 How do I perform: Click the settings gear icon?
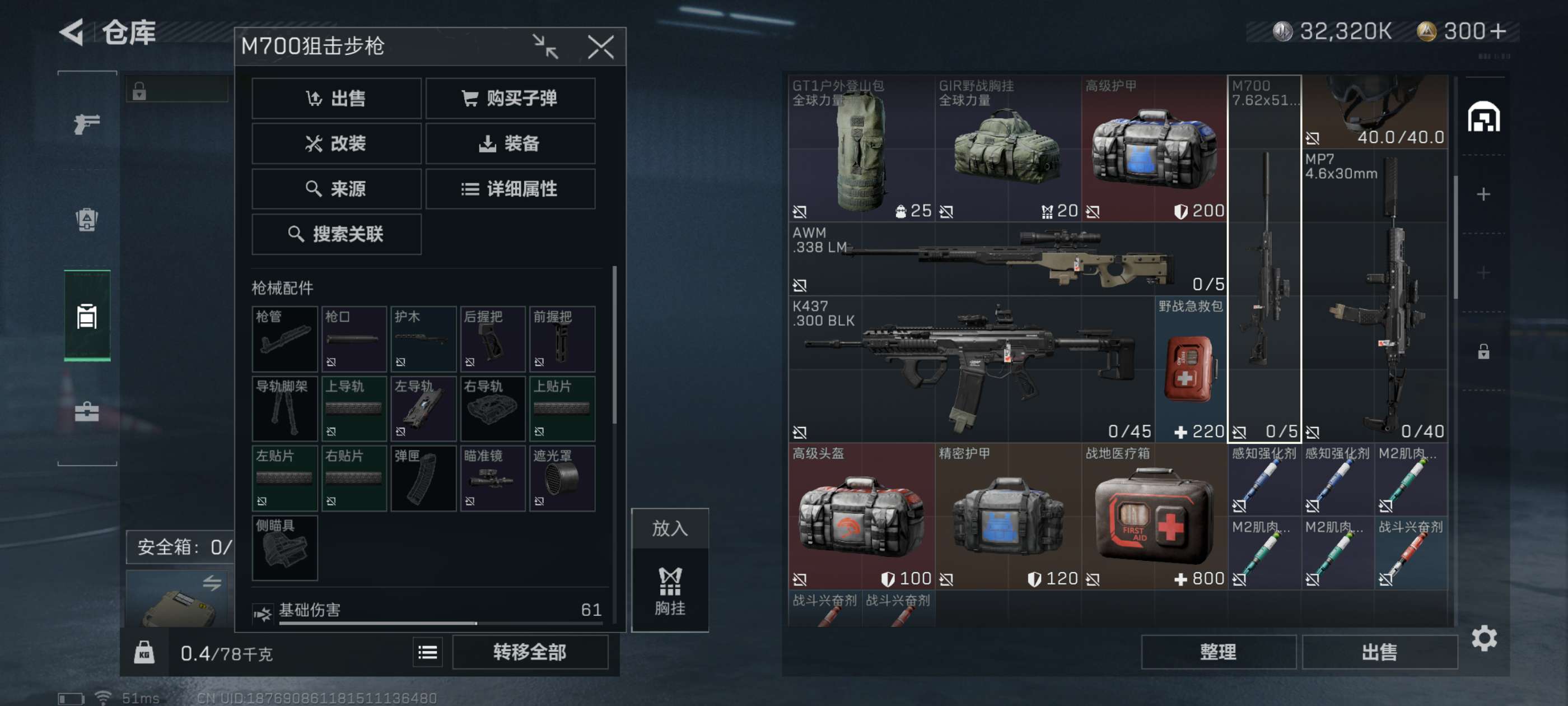click(1483, 638)
